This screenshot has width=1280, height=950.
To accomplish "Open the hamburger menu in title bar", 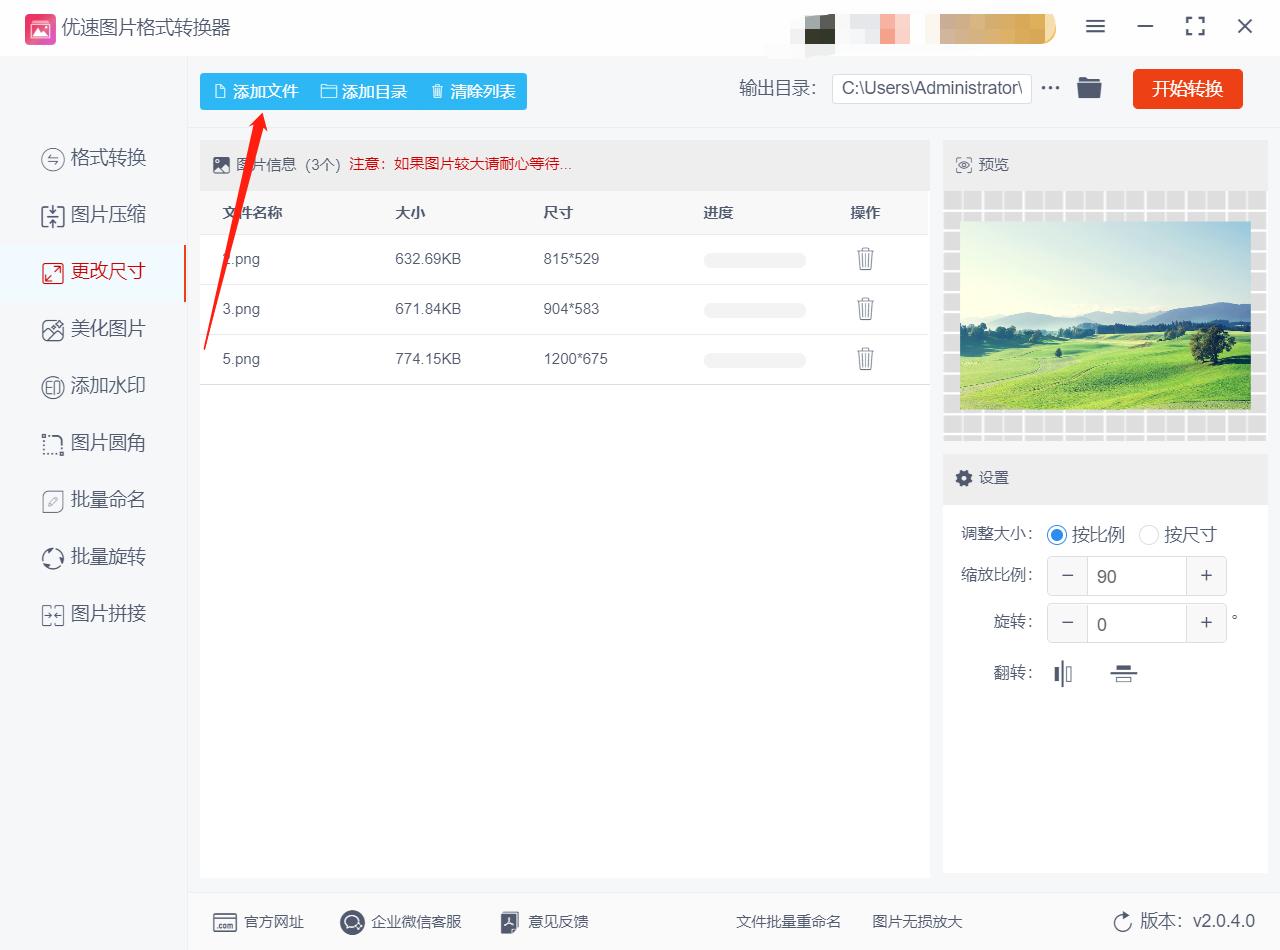I will 1095,27.
